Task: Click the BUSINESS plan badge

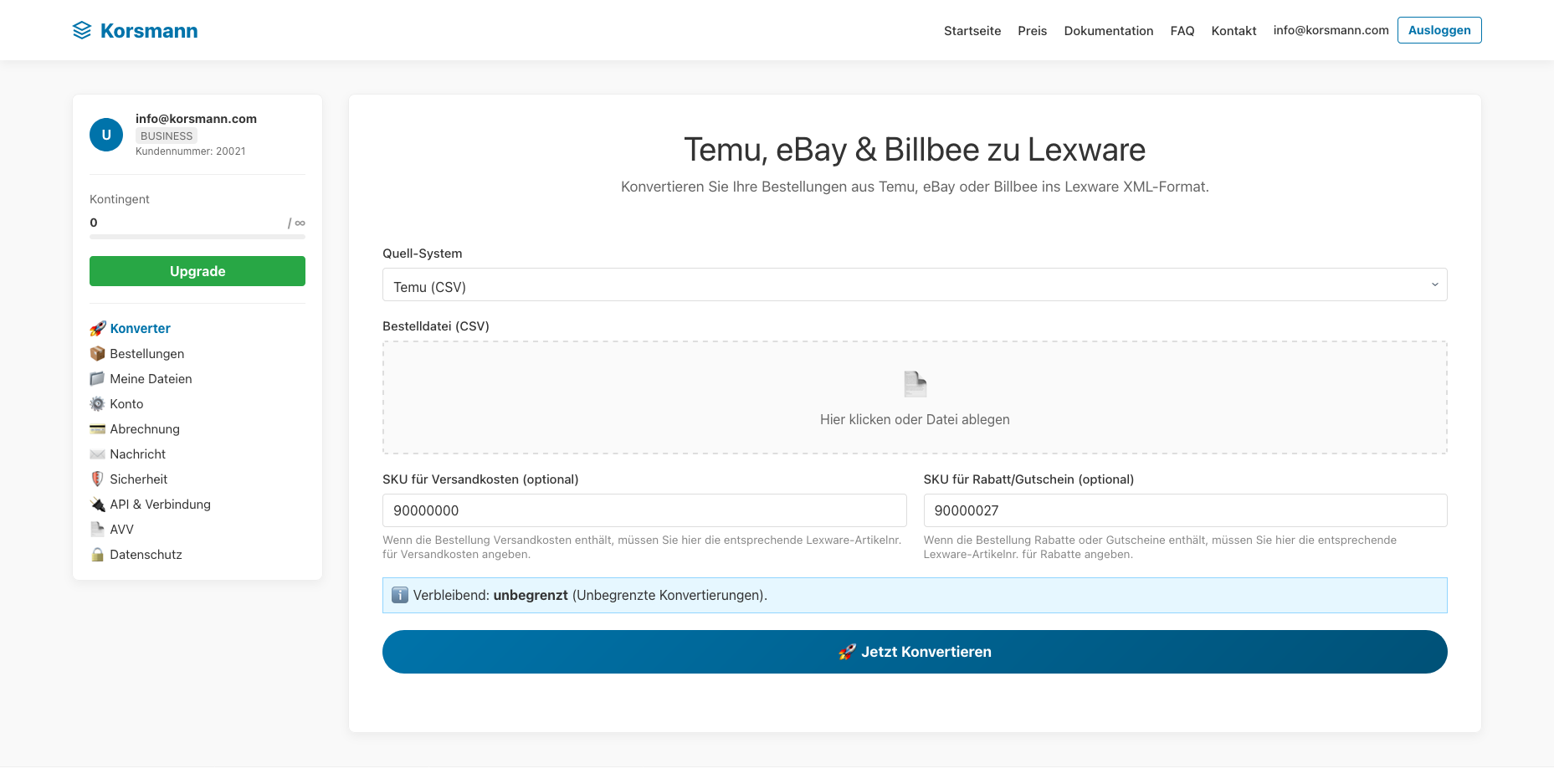Action: click(x=167, y=136)
